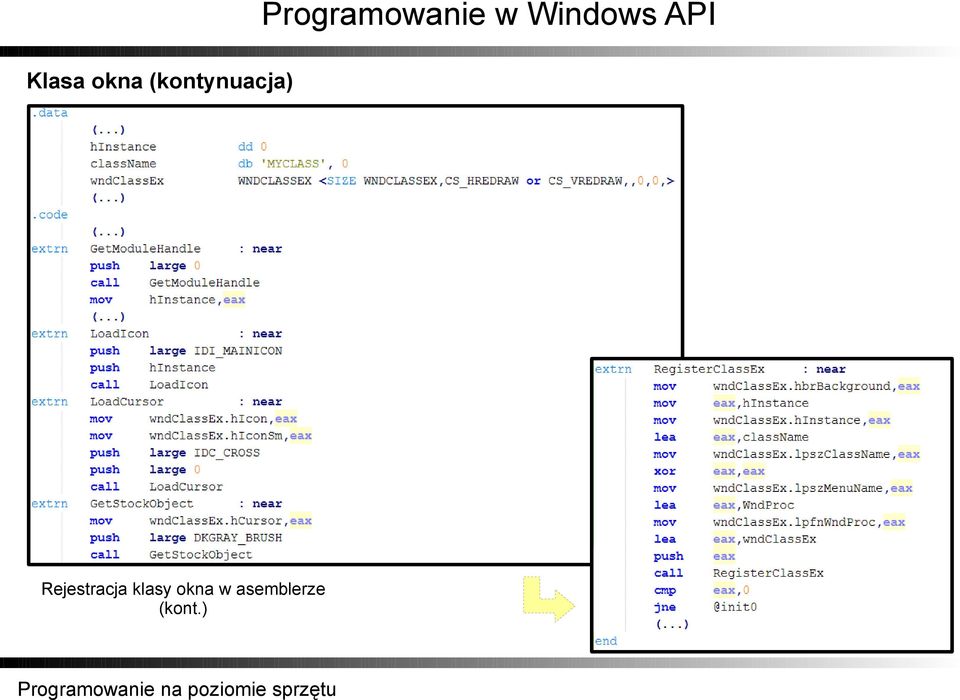
Task: Click the "mov wndClassEx.lpszMenuName,eax" instruction
Action: 783,489
